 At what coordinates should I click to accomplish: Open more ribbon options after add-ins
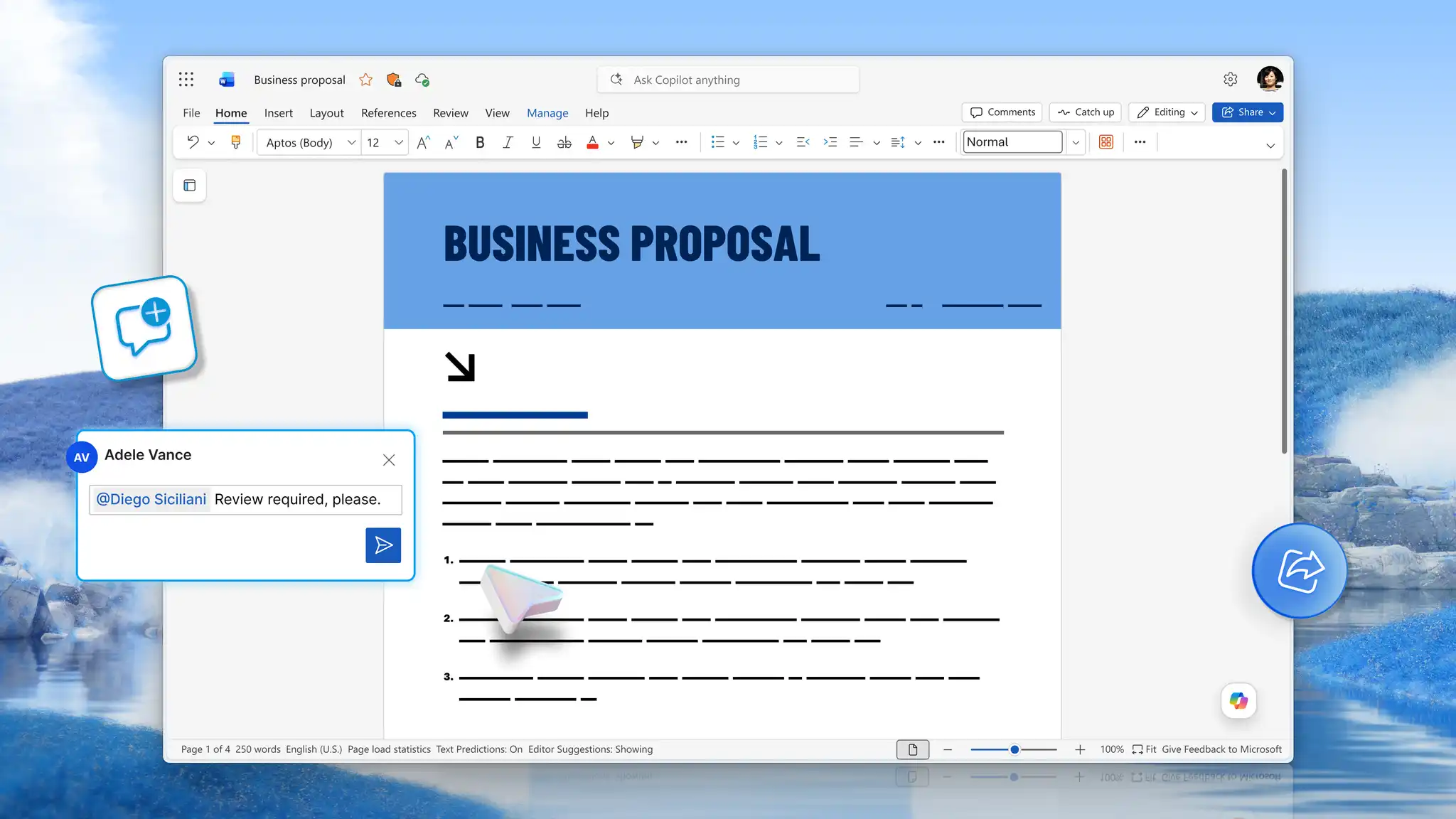(1140, 142)
